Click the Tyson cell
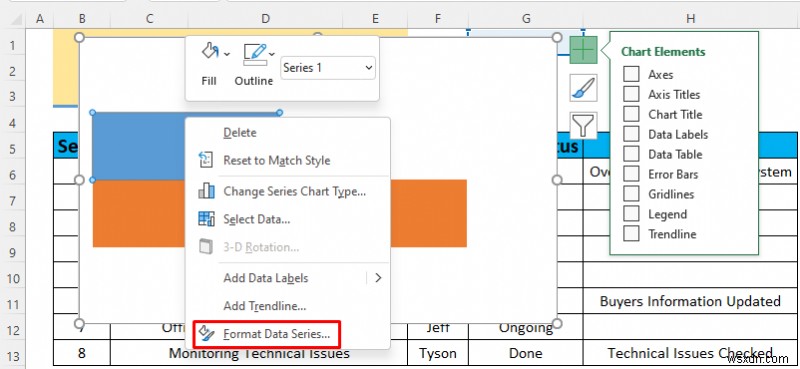The height and width of the screenshot is (369, 800). (437, 353)
